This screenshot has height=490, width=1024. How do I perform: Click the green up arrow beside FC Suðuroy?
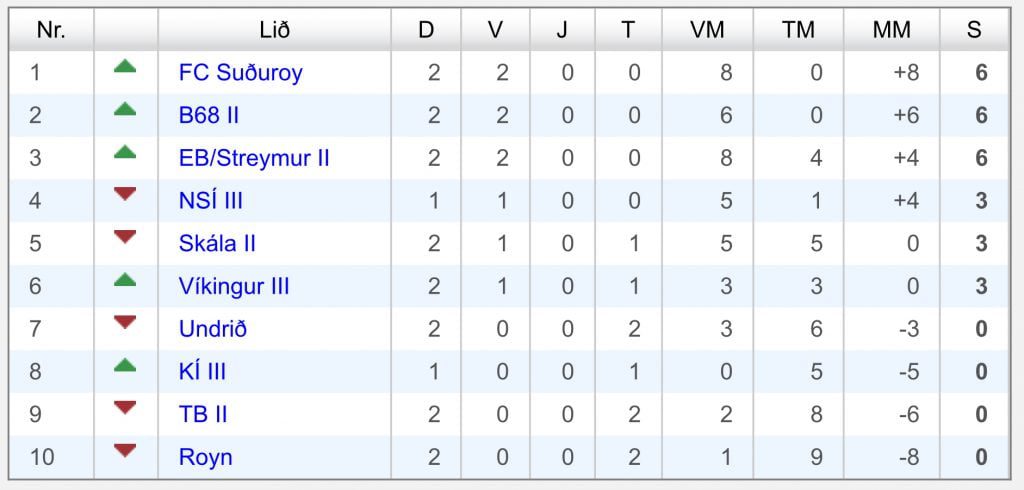(x=125, y=67)
